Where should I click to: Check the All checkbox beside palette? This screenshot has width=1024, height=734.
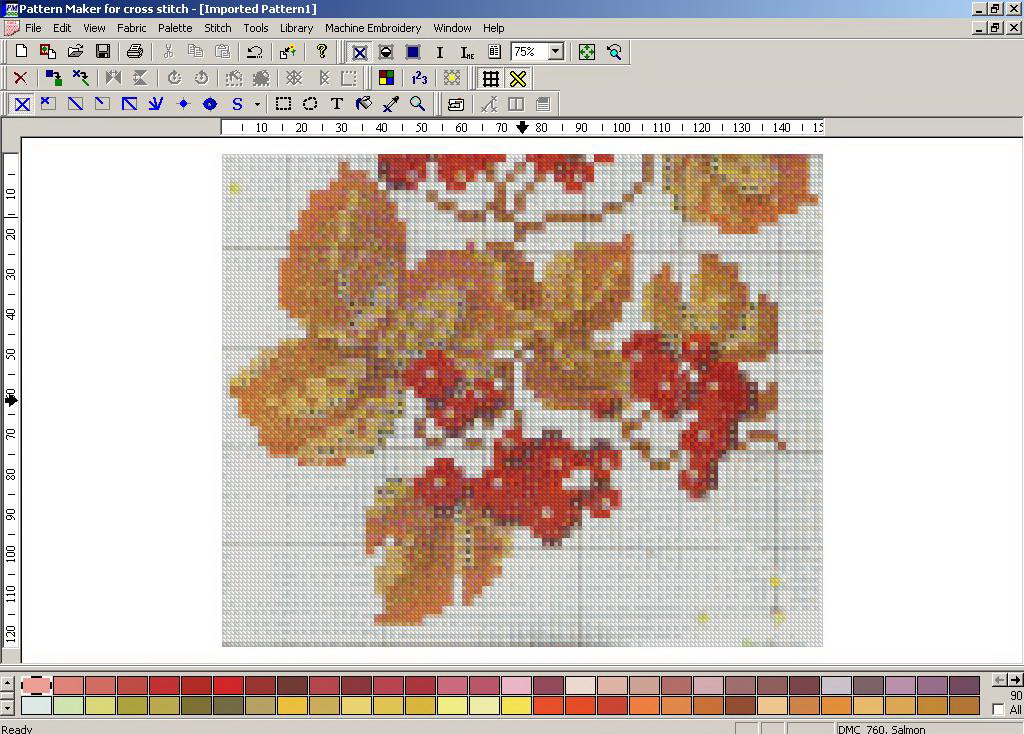998,710
